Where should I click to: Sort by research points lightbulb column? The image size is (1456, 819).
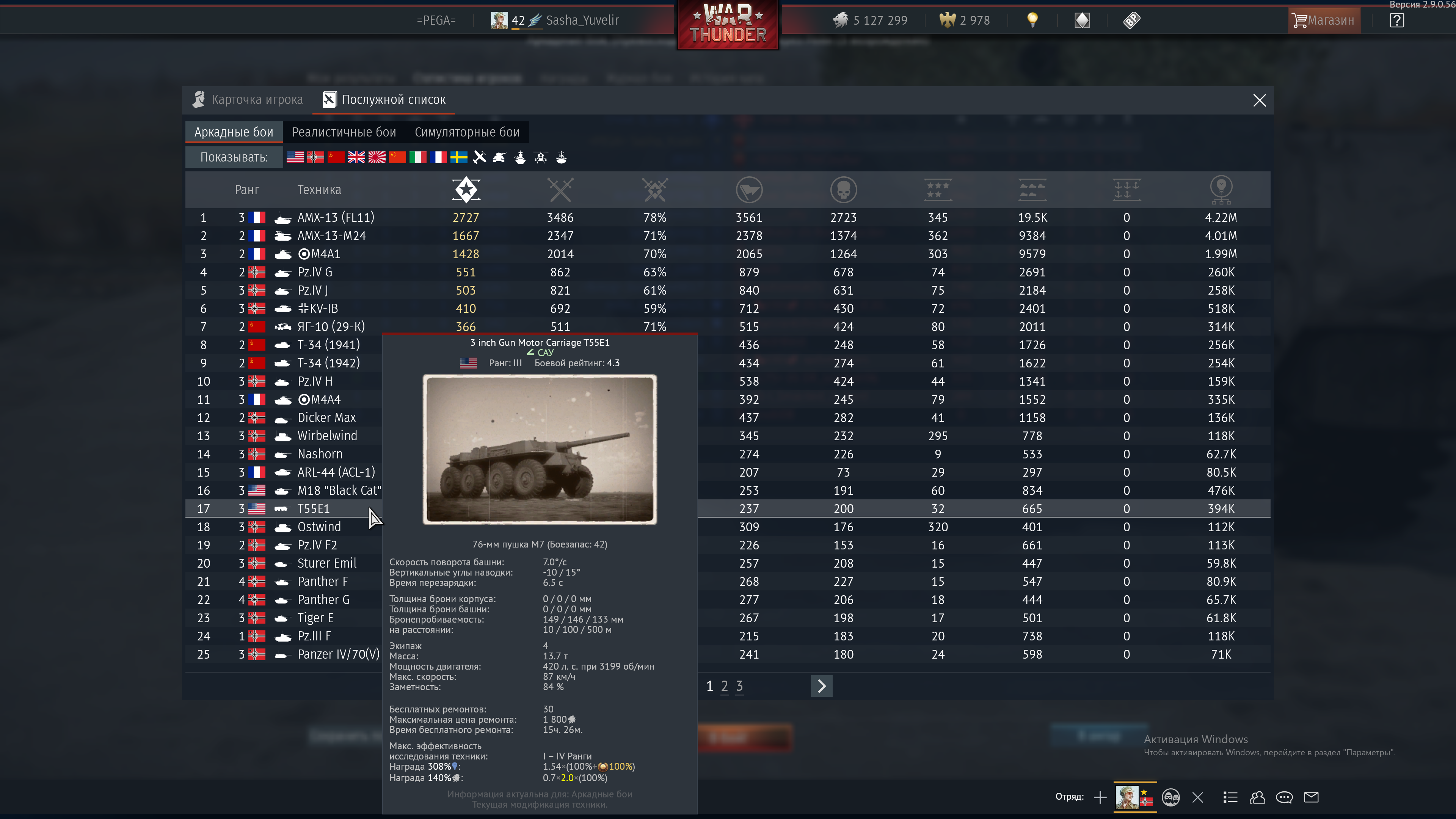point(1221,190)
